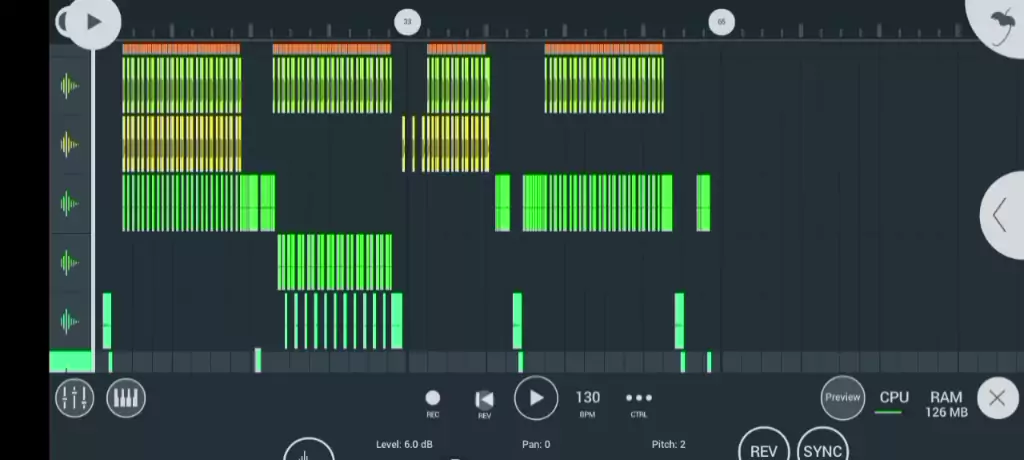The width and height of the screenshot is (1024, 460).
Task: Tap the FL Studio fruit logo
Action: click(x=1000, y=22)
